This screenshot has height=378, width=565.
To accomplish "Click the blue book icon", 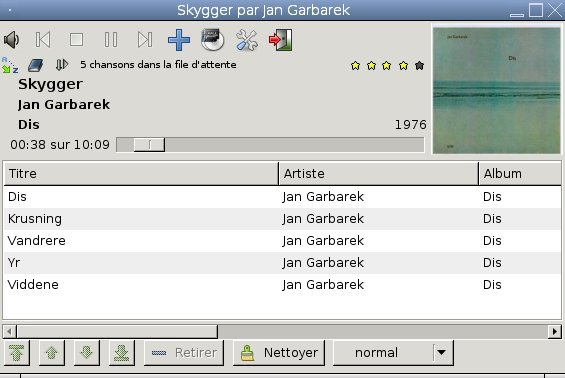I will point(35,65).
